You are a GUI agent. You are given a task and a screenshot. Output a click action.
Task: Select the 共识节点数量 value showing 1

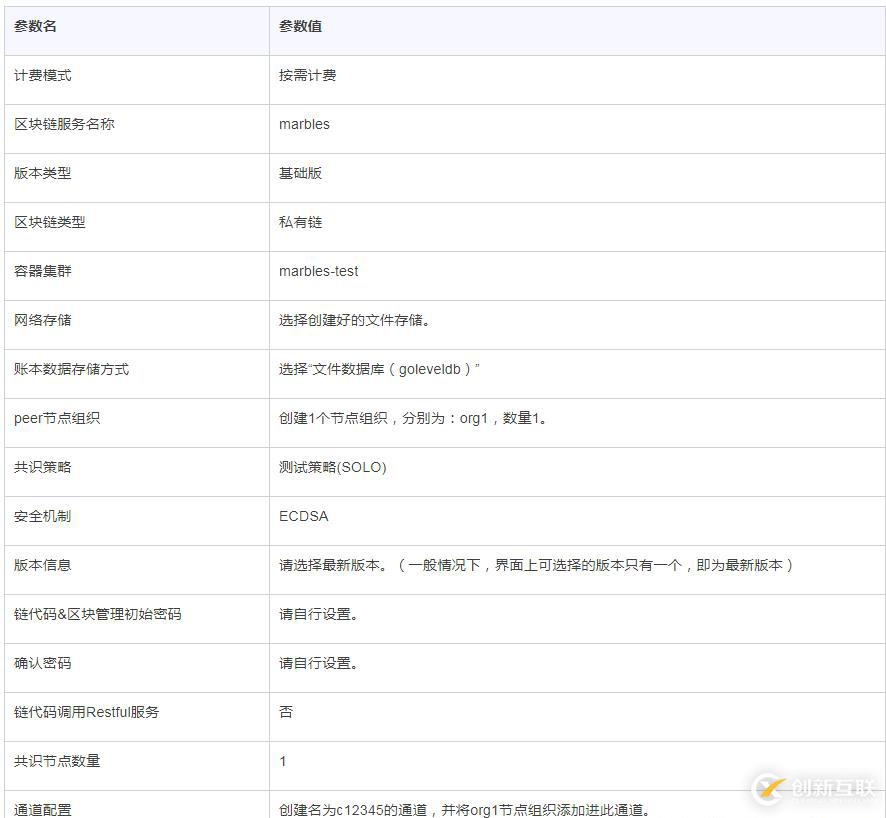click(x=283, y=761)
